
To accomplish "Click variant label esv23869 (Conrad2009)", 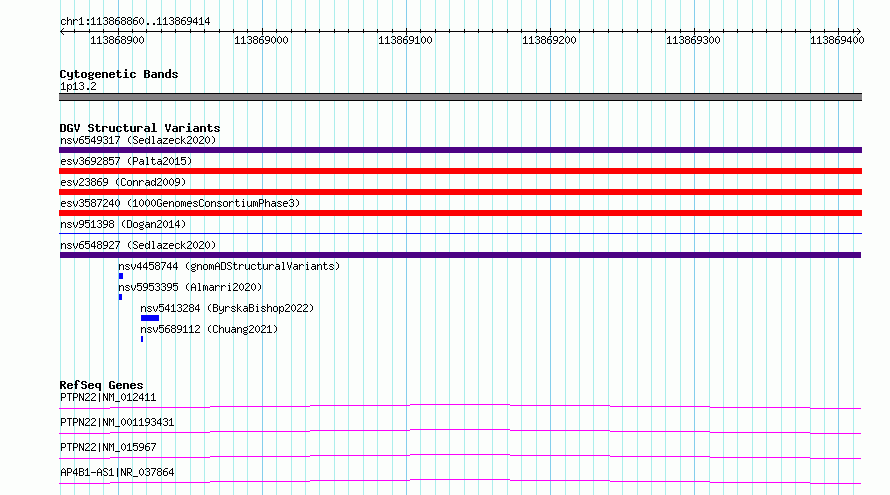I will tap(123, 182).
